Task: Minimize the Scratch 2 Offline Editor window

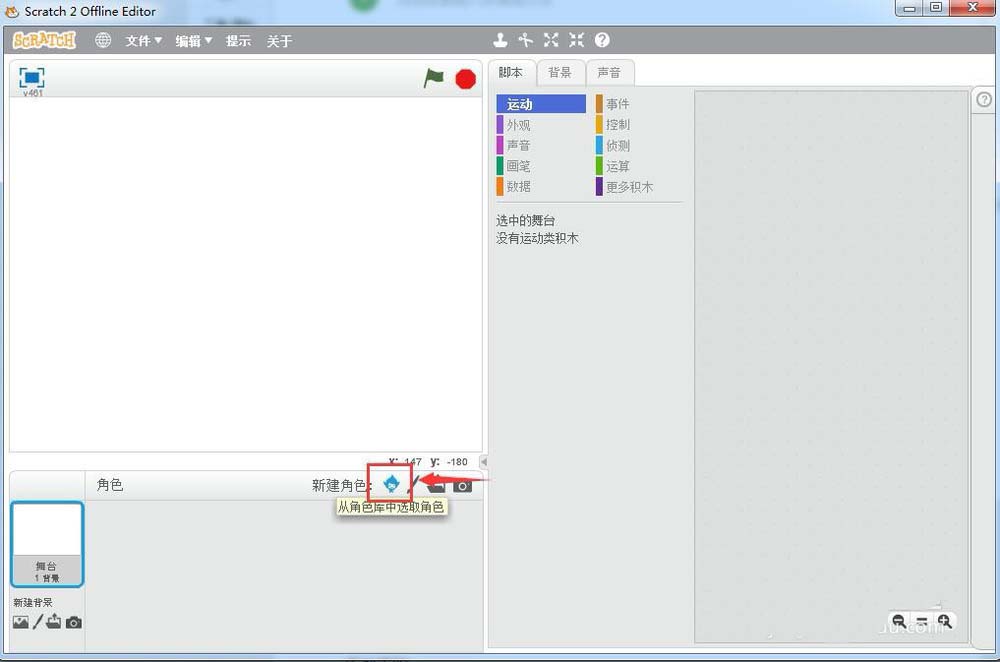Action: pos(910,9)
